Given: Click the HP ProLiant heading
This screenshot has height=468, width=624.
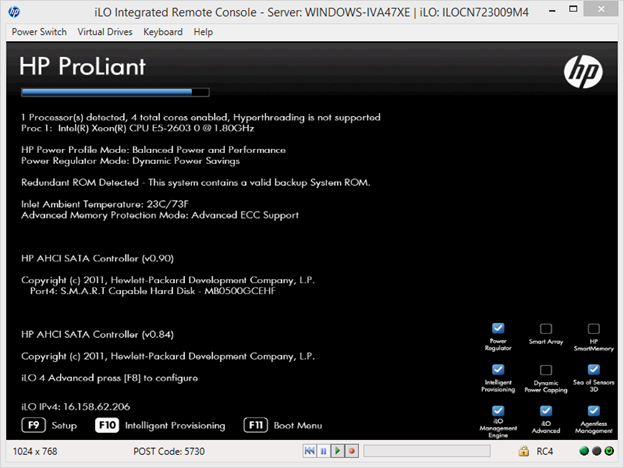Looking at the screenshot, I should point(82,66).
